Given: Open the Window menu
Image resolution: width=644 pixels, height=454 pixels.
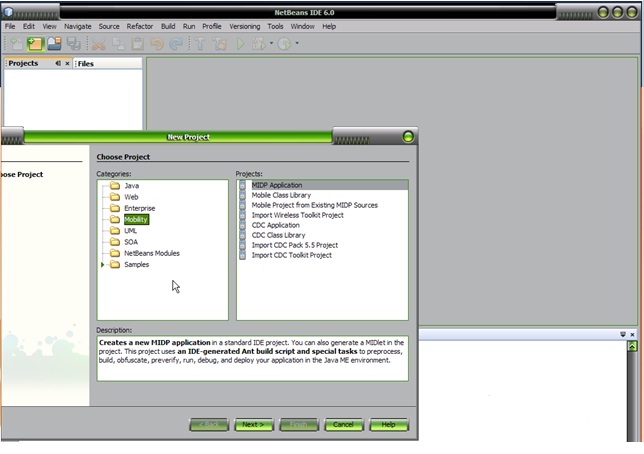Looking at the screenshot, I should pos(303,26).
